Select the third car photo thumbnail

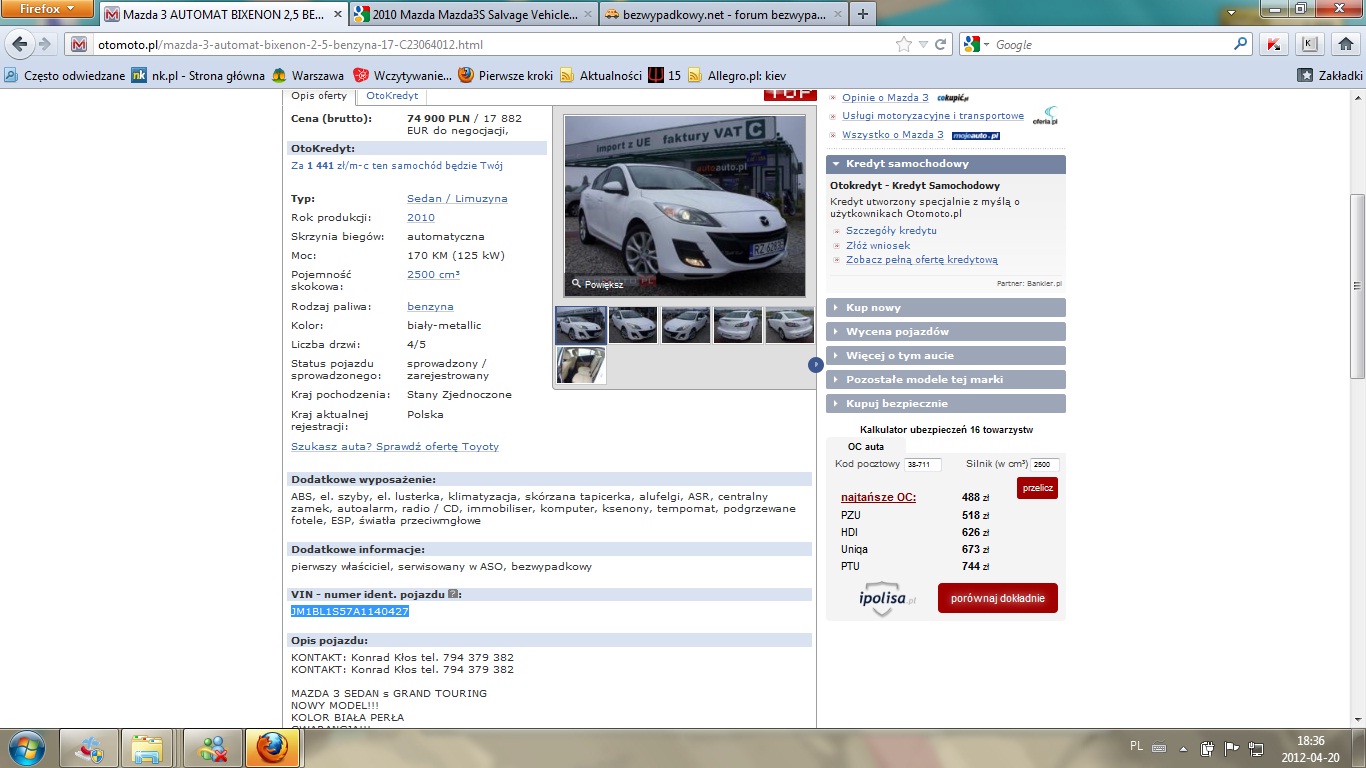click(686, 325)
